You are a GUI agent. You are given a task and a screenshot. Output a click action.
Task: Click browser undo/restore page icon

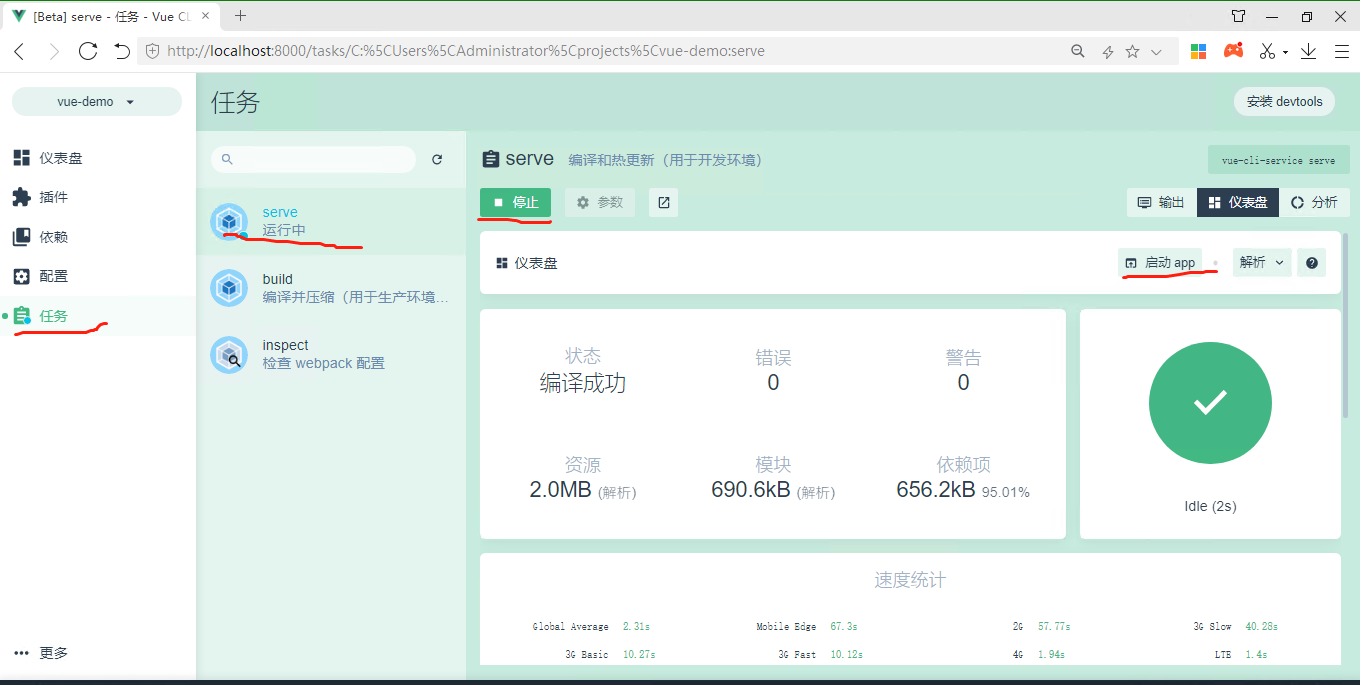point(122,51)
